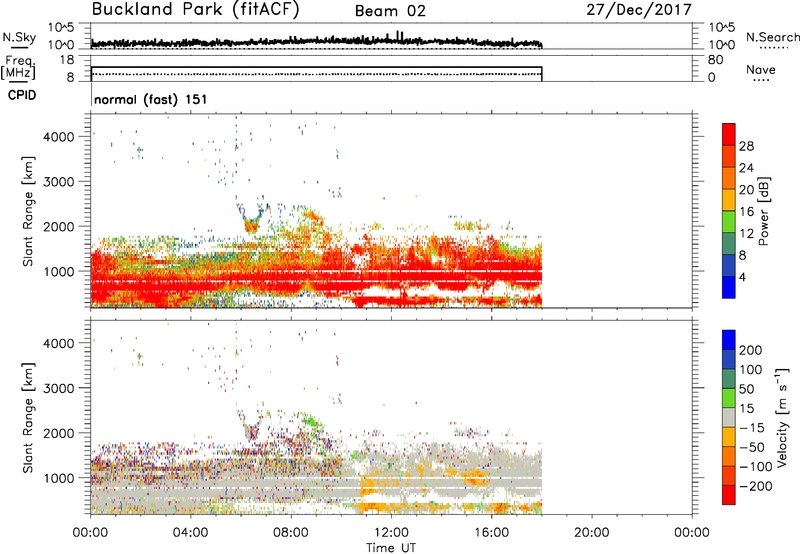Click 'Slant Range [km]' label of velocity panel
The width and height of the screenshot is (800, 554).
pyautogui.click(x=28, y=418)
